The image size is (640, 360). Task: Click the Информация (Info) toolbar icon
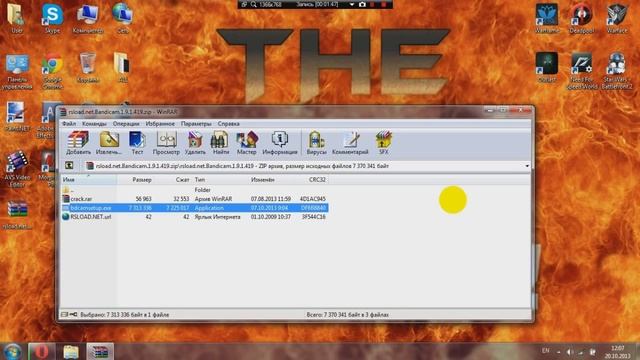click(x=280, y=143)
